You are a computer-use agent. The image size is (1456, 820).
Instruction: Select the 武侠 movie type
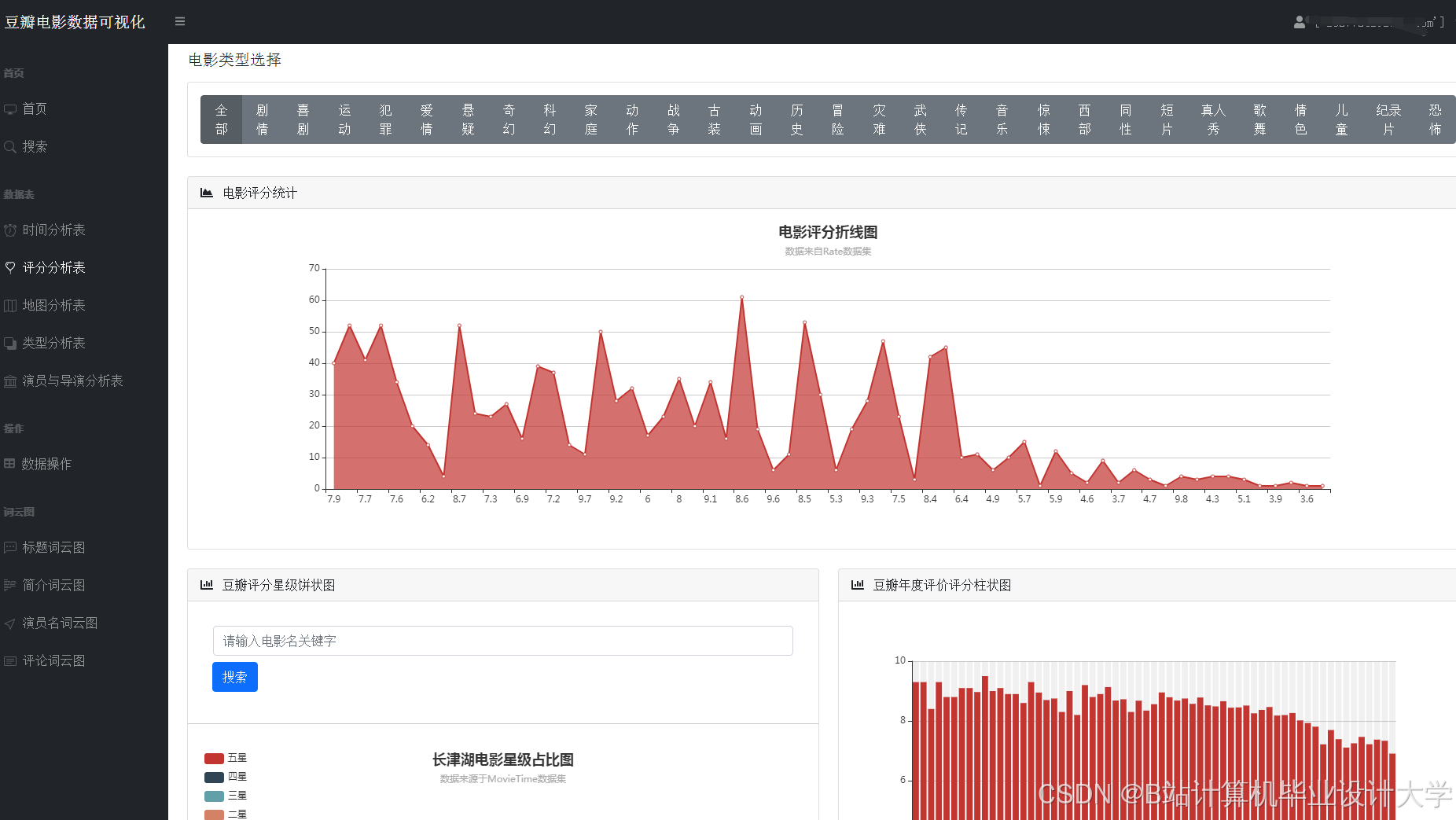pyautogui.click(x=921, y=120)
